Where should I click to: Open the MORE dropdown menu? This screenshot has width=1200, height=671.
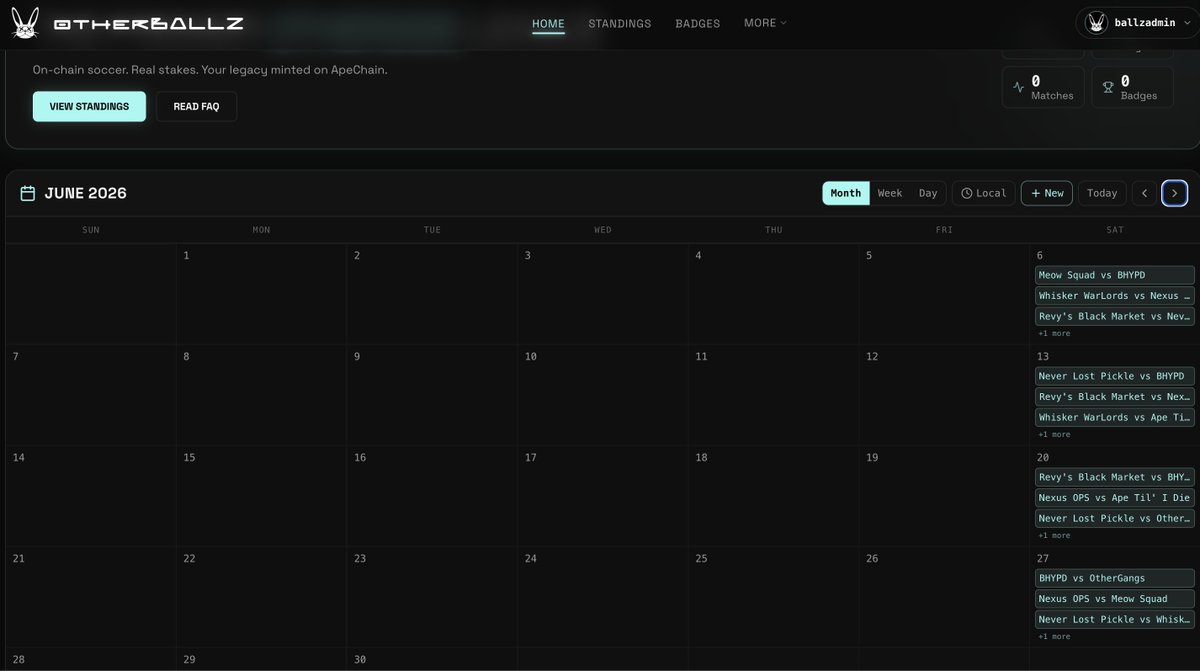[765, 22]
